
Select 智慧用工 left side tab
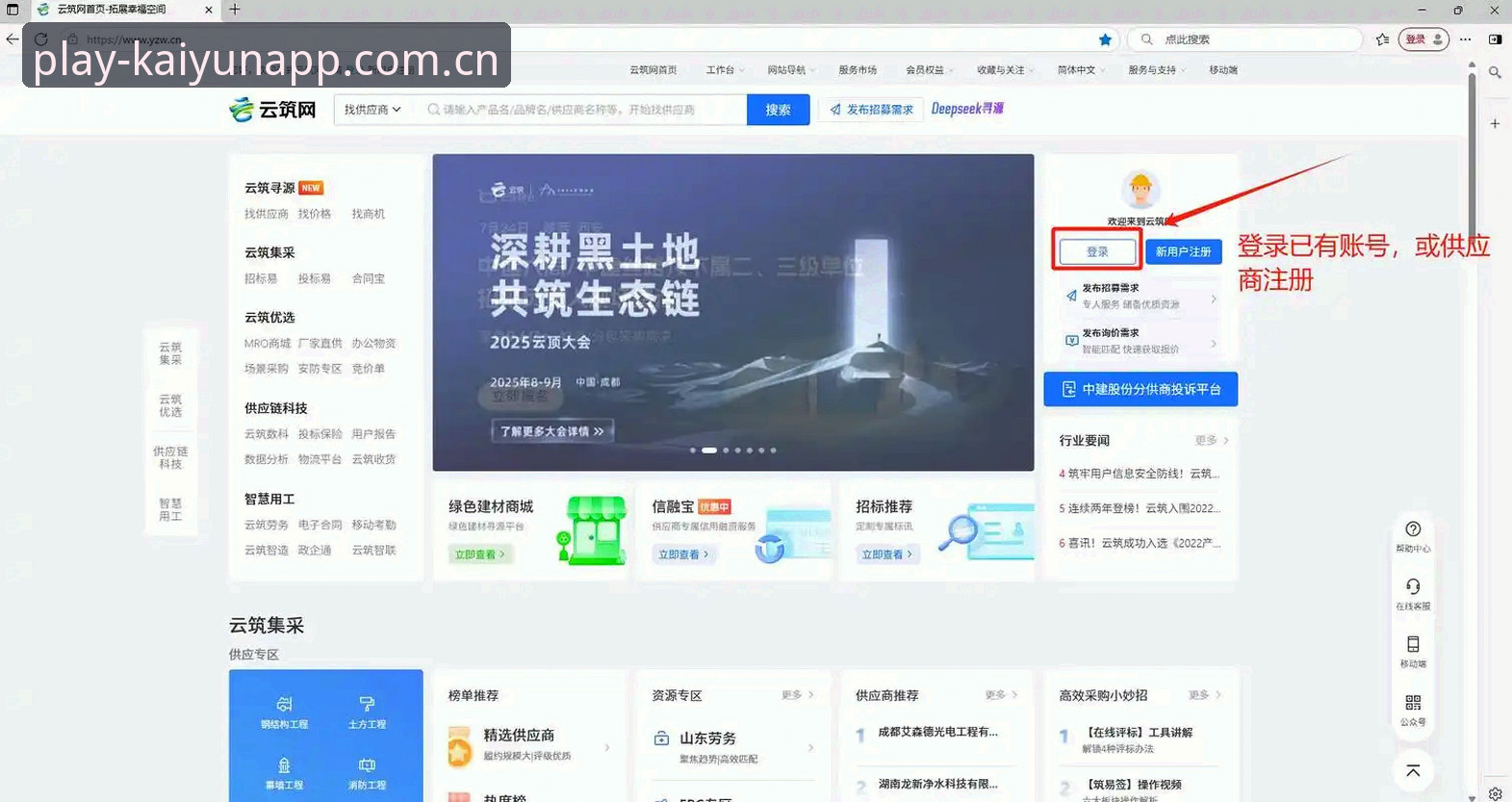coord(170,509)
